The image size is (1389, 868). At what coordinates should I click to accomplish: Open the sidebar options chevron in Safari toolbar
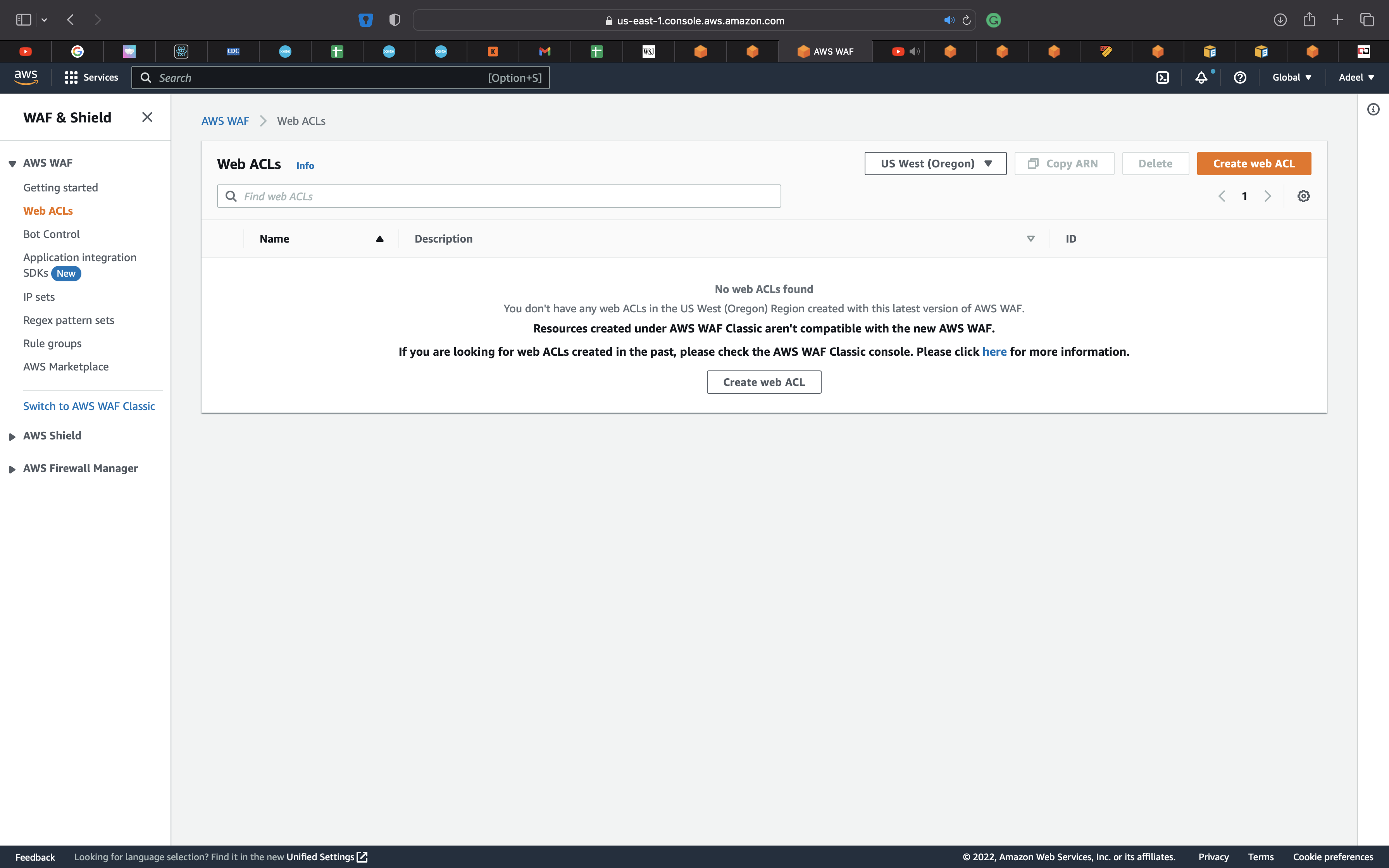[44, 20]
